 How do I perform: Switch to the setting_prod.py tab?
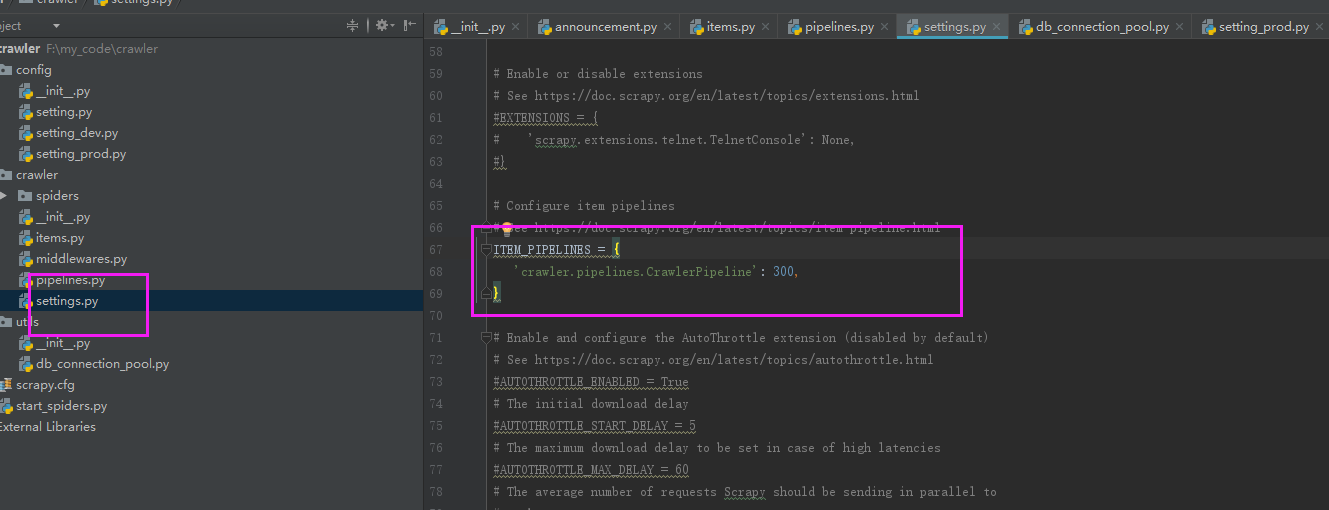1262,27
